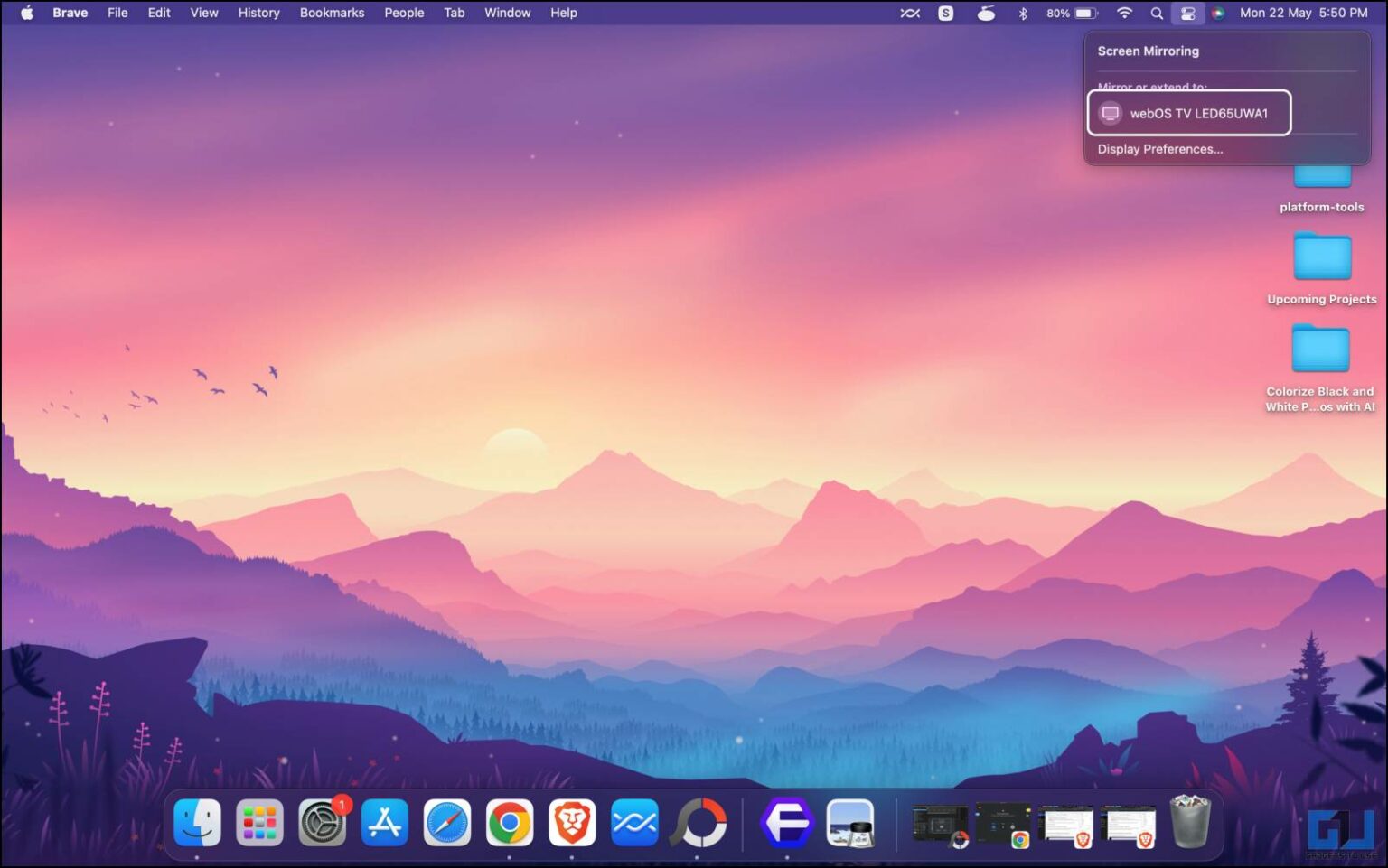The width and height of the screenshot is (1388, 868).
Task: Launch Brave browser from the Dock
Action: click(571, 823)
